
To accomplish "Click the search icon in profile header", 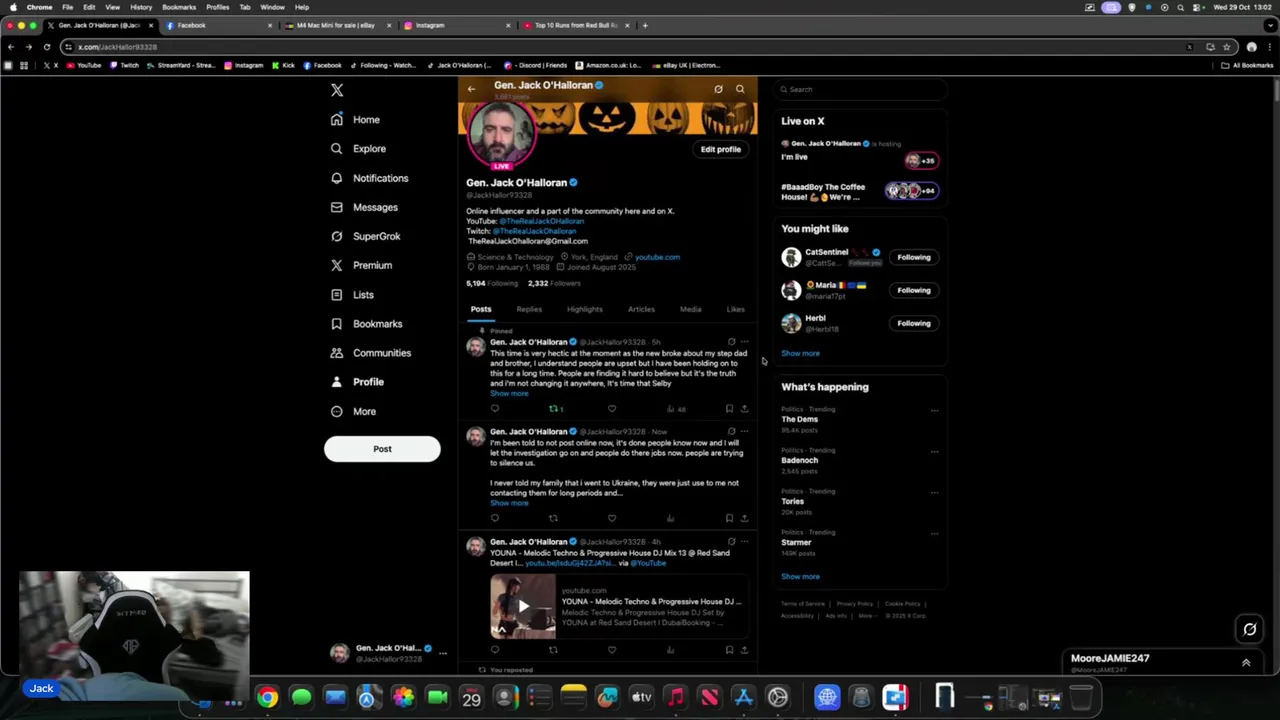I will (x=740, y=89).
